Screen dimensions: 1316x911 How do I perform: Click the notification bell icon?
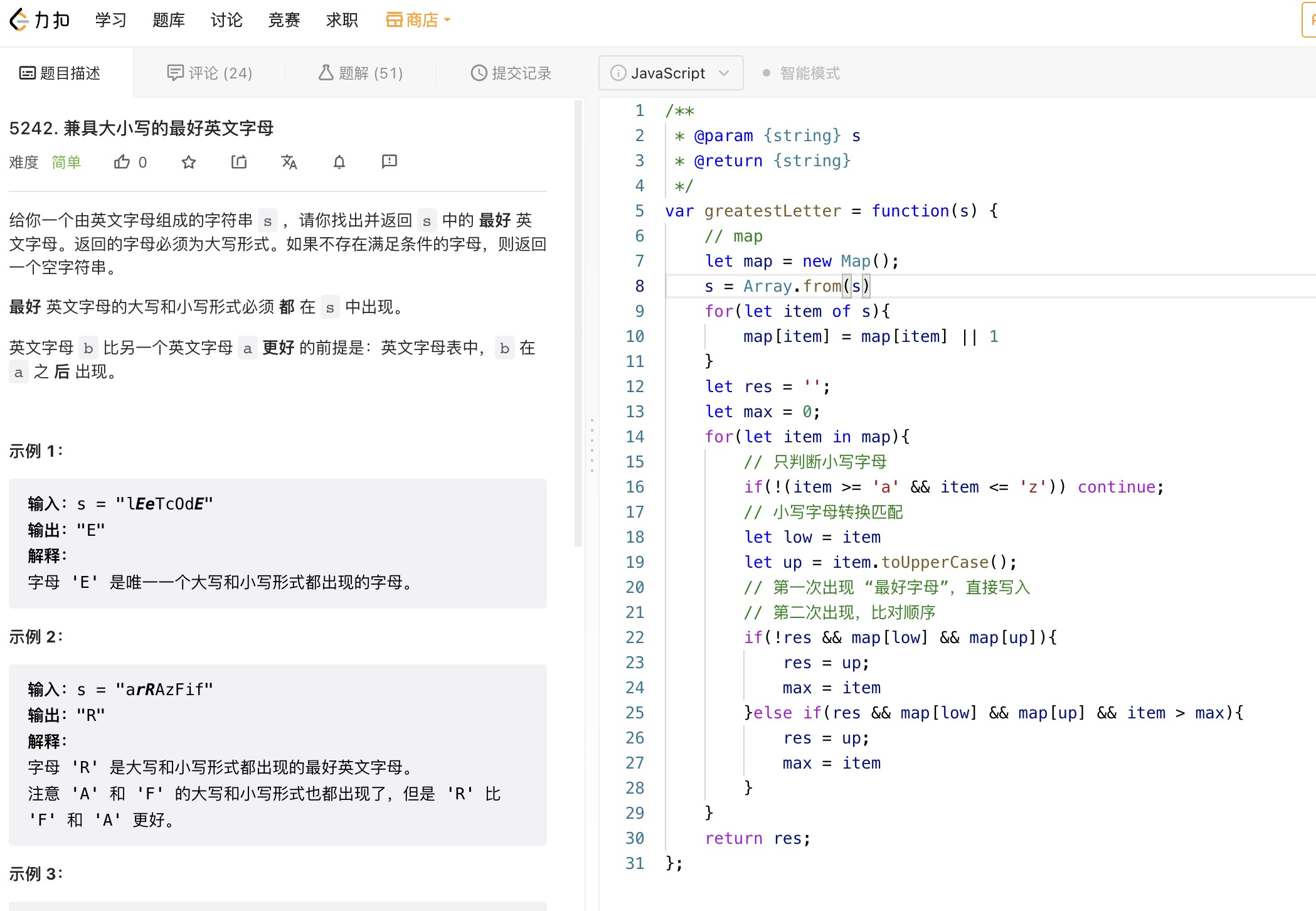[339, 162]
